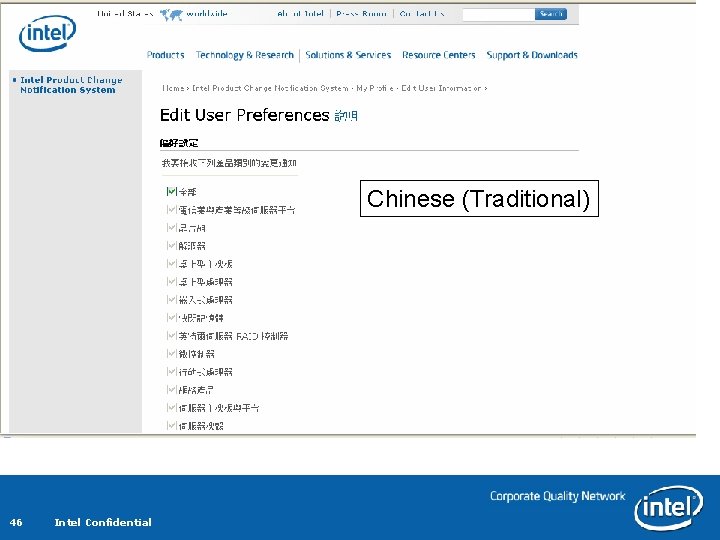This screenshot has height=540, width=720.
Task: Open the Products menu
Action: 165,55
